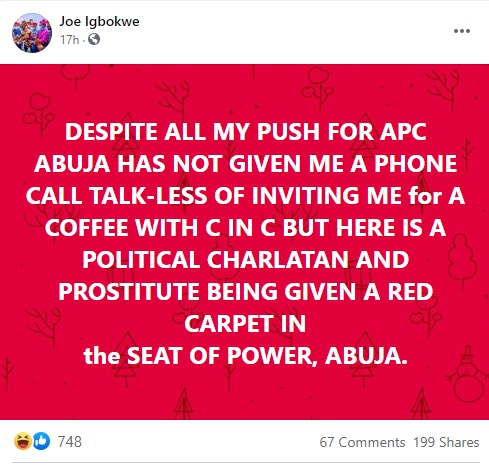
Task: Click the "ABUJA HAS NOT GIVEN ME A PHONE" line
Action: [246, 164]
